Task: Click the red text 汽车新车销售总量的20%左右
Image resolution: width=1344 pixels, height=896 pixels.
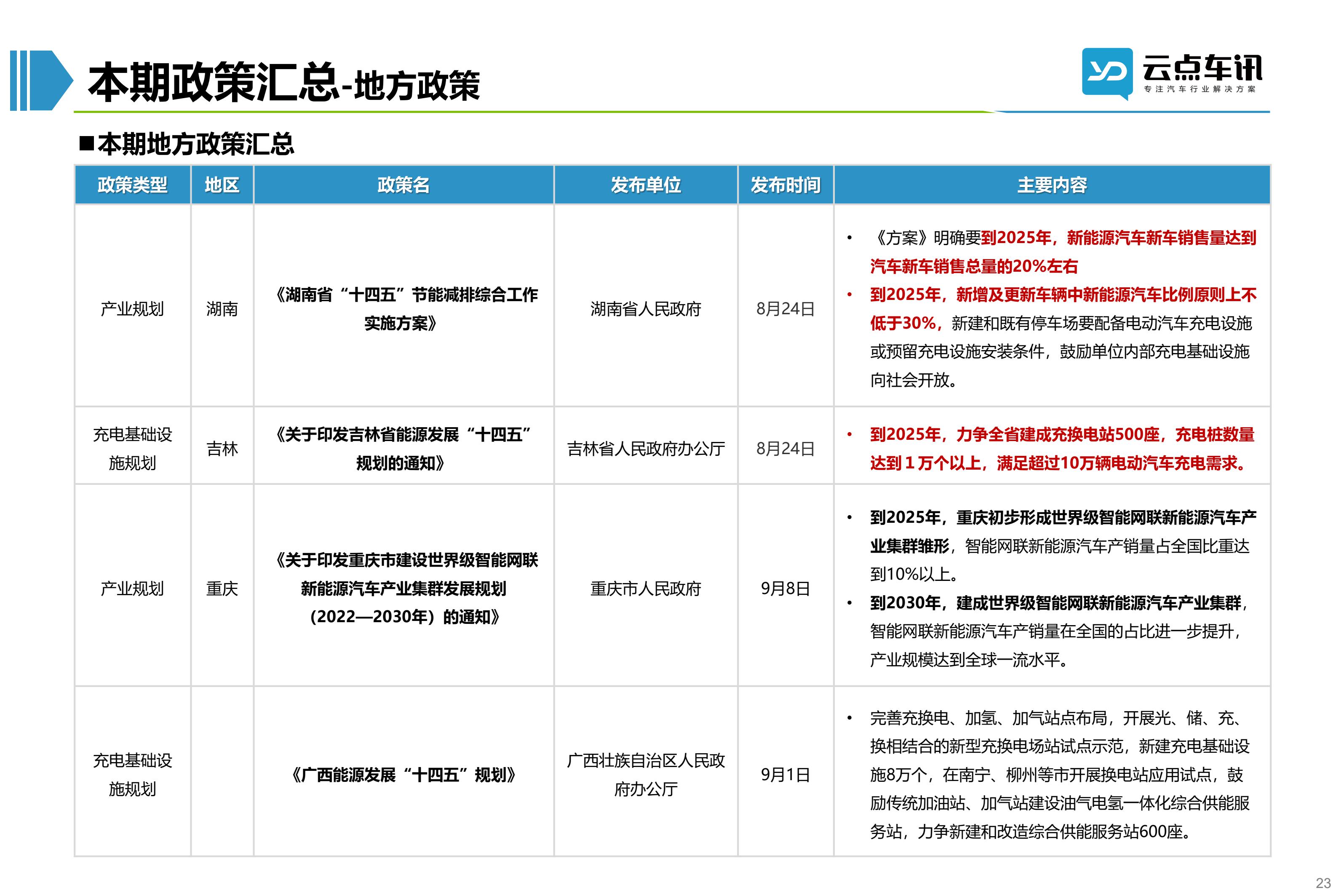Action: [974, 266]
